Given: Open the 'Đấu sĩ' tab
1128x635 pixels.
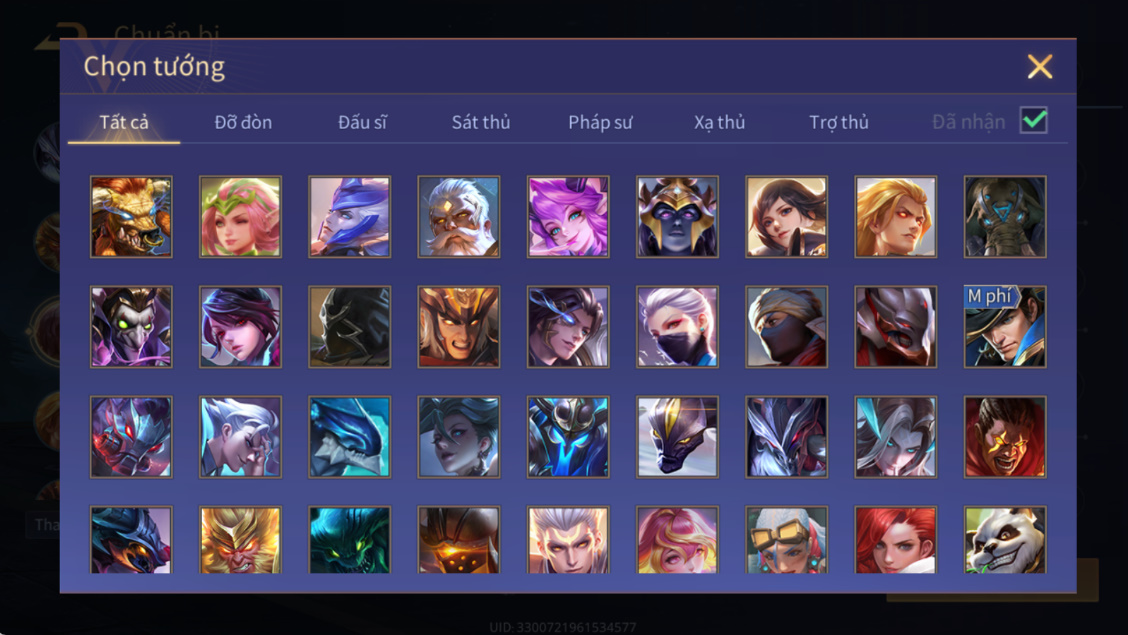Looking at the screenshot, I should pos(362,122).
